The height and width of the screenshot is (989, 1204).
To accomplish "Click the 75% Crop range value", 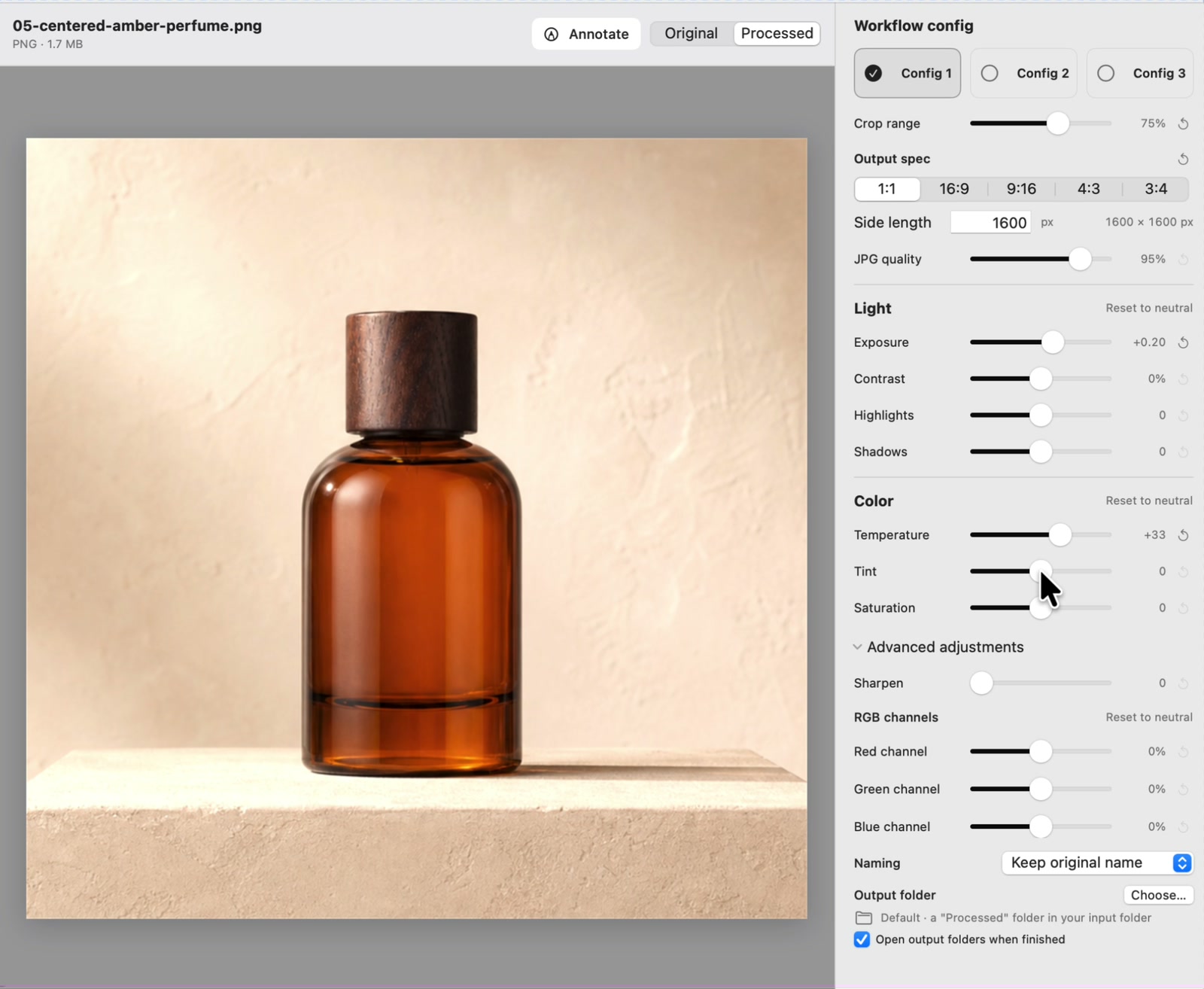I will 1153,123.
